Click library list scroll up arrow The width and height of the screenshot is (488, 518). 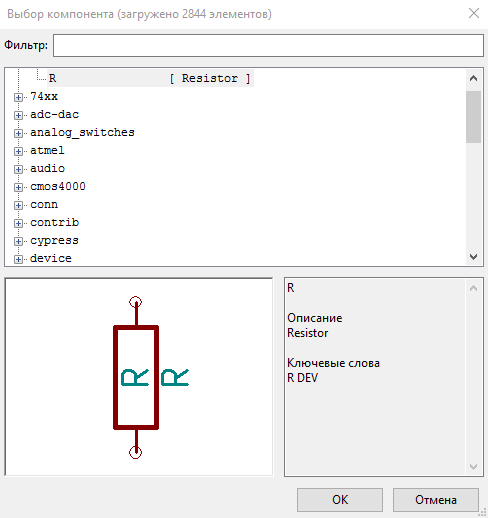tap(473, 78)
